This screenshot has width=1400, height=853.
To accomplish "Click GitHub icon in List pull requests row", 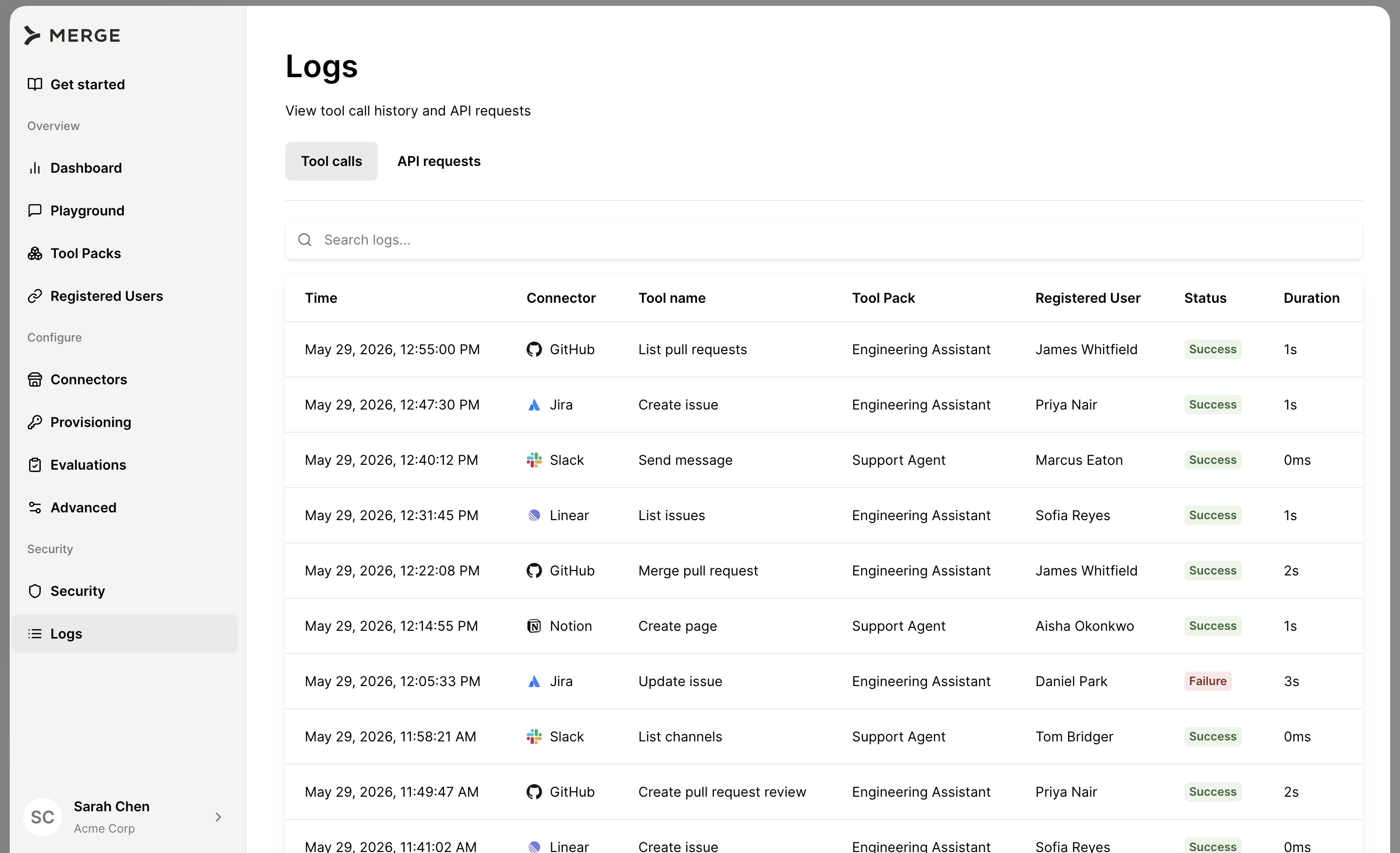I will click(533, 349).
